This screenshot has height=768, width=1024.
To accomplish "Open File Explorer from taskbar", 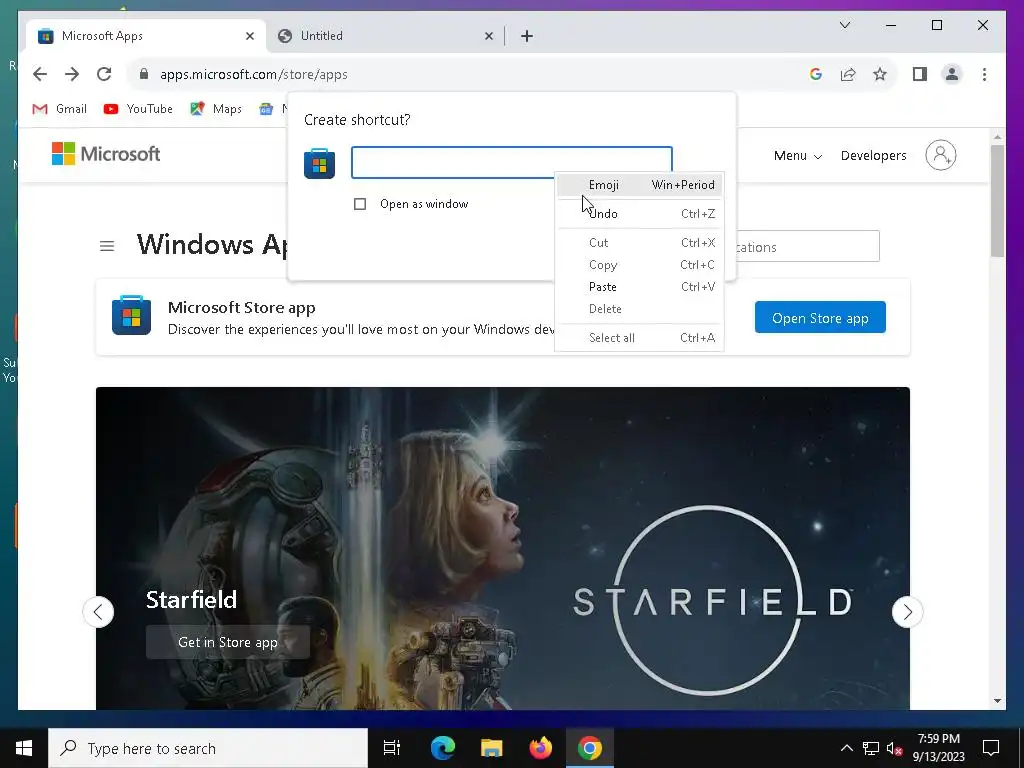I will pos(492,748).
